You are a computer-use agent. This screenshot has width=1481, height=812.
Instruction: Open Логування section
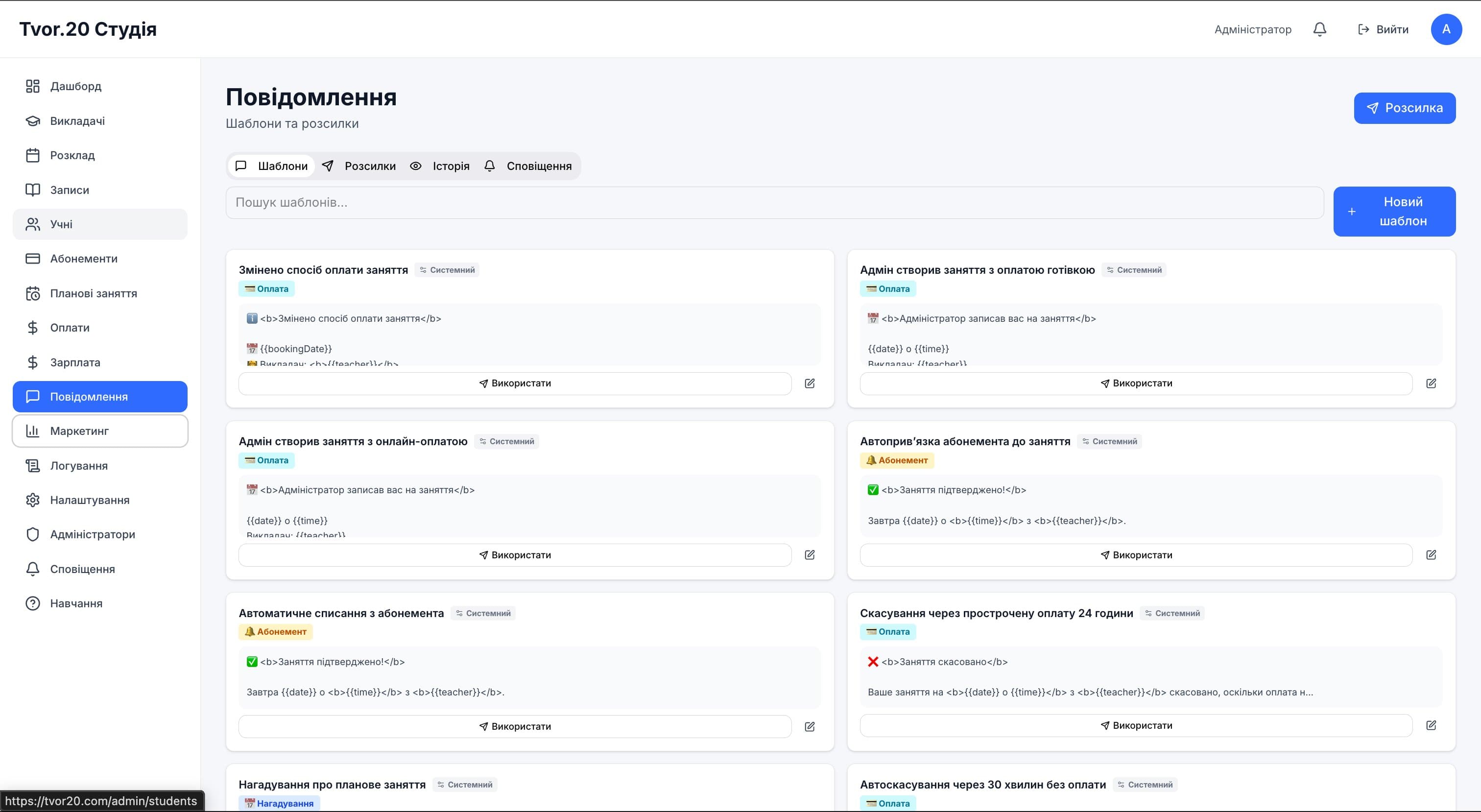(100, 466)
